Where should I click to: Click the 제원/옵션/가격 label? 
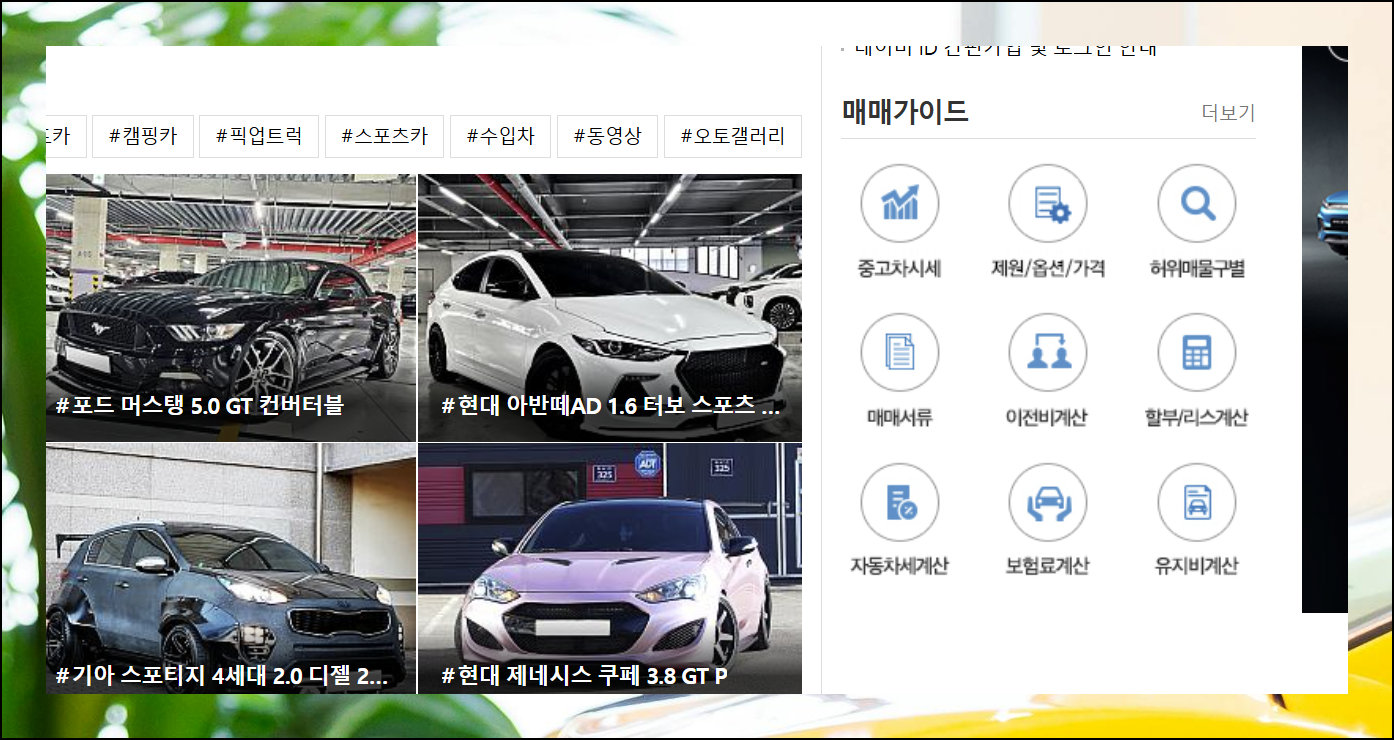[1048, 269]
